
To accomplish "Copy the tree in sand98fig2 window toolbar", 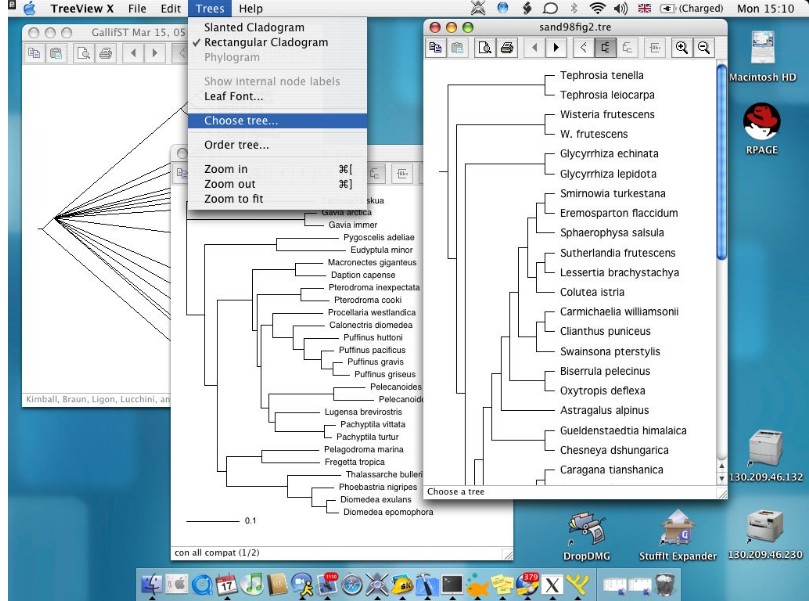I will coord(435,48).
